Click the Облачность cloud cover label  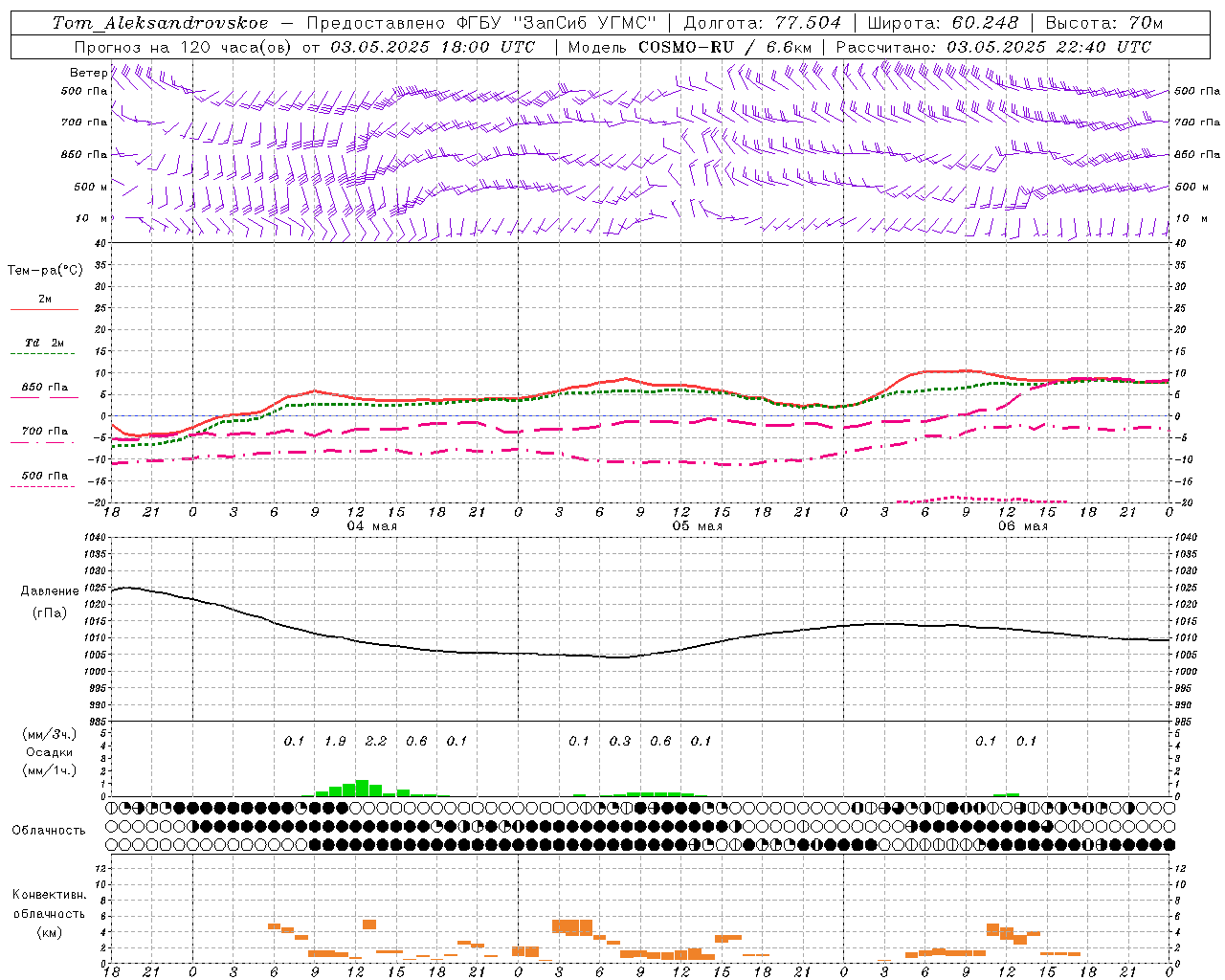pyautogui.click(x=49, y=831)
